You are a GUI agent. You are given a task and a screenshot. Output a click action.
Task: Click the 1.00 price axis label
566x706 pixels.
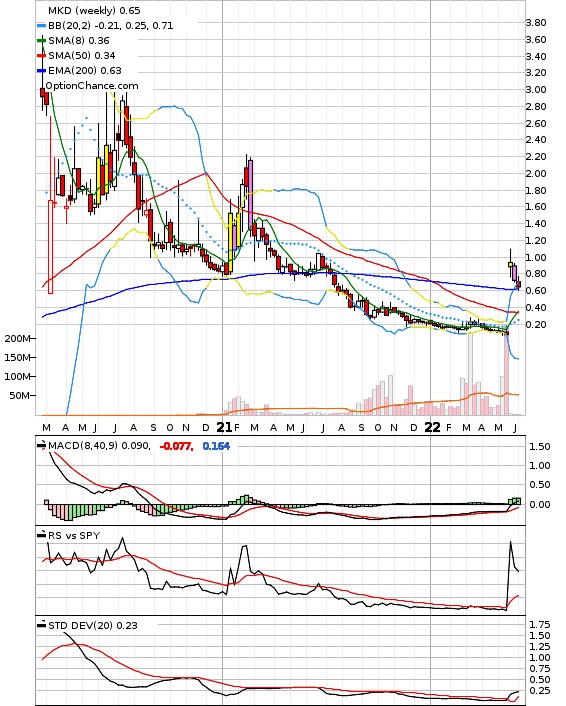(x=536, y=258)
